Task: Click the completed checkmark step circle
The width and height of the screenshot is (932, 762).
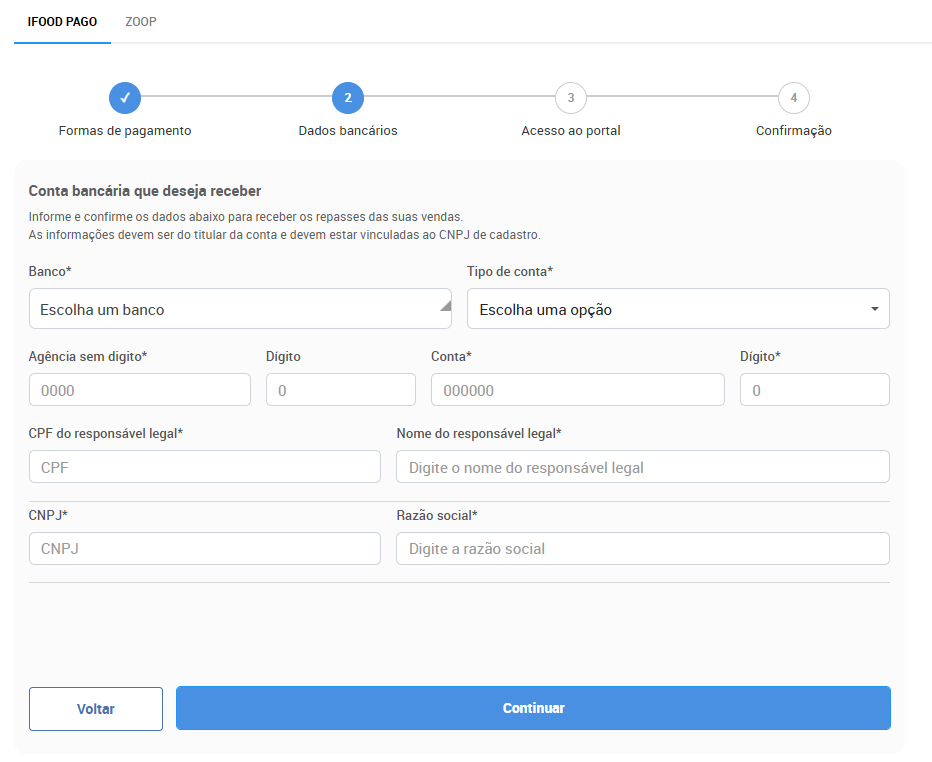Action: pyautogui.click(x=125, y=98)
